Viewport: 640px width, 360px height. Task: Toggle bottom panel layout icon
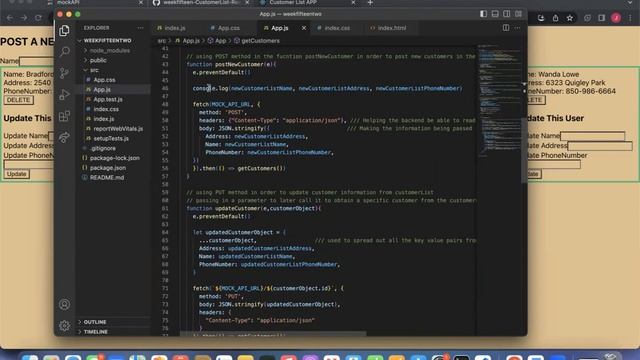[x=495, y=14]
